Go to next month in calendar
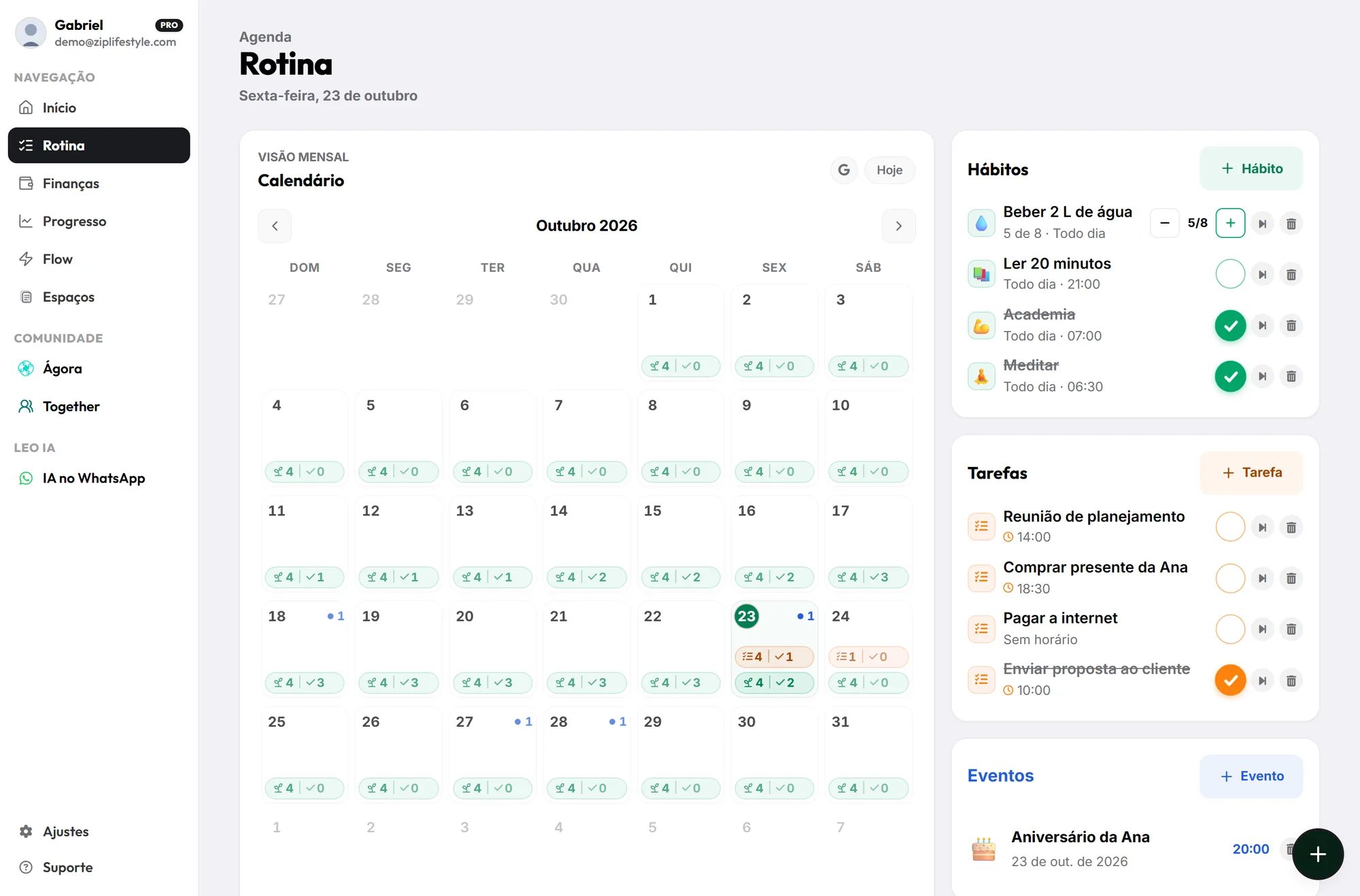 [898, 226]
